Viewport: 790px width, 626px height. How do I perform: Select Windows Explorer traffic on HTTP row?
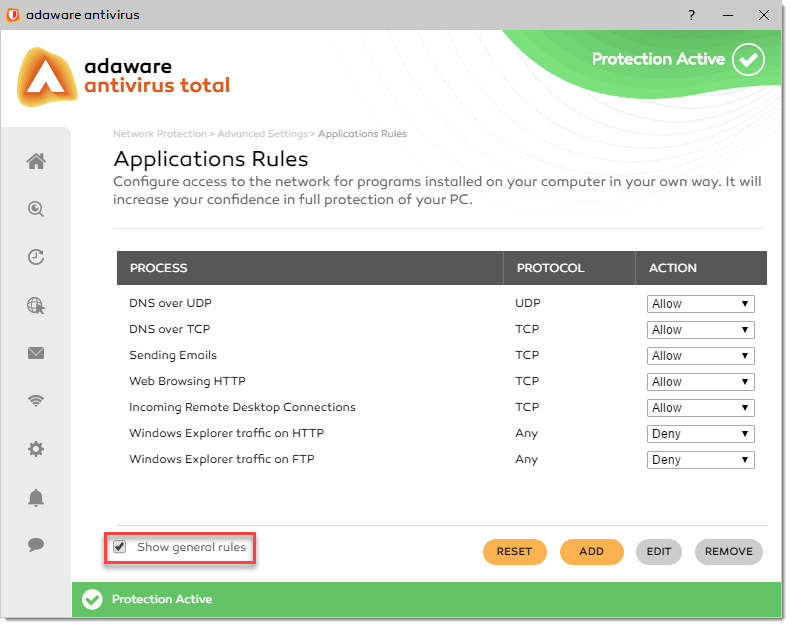tap(442, 433)
